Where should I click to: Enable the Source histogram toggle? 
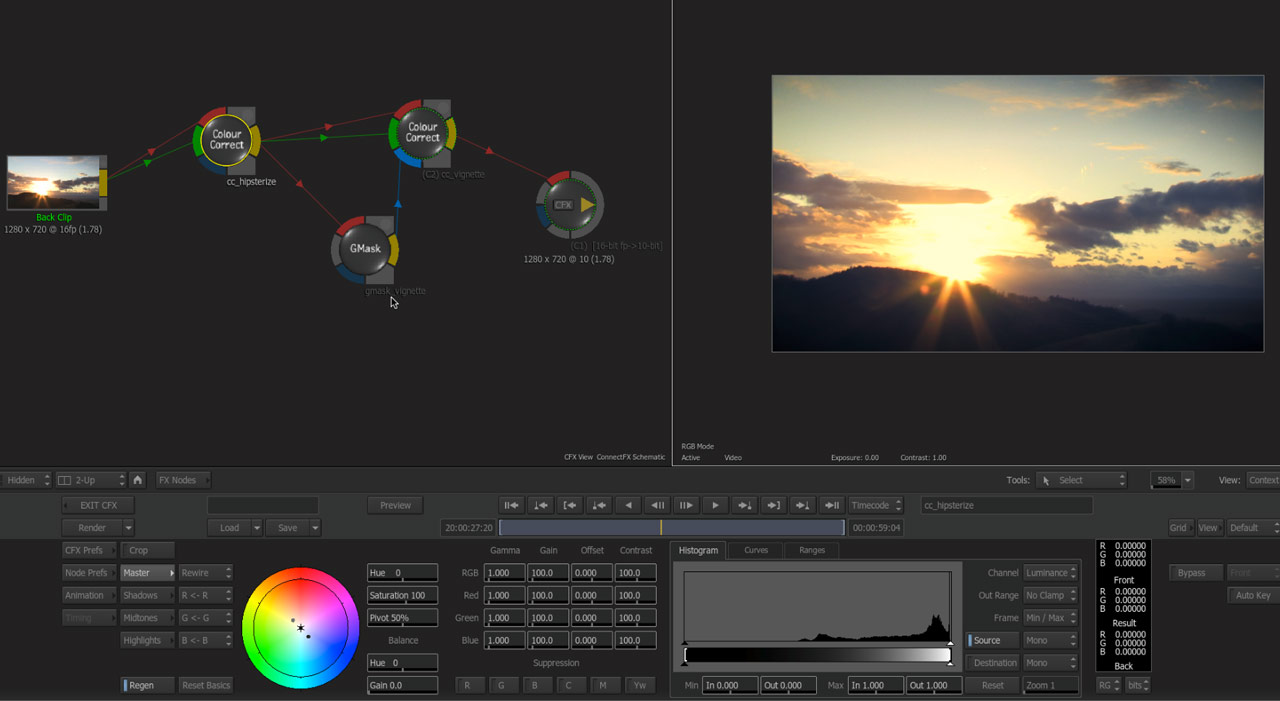click(x=992, y=640)
